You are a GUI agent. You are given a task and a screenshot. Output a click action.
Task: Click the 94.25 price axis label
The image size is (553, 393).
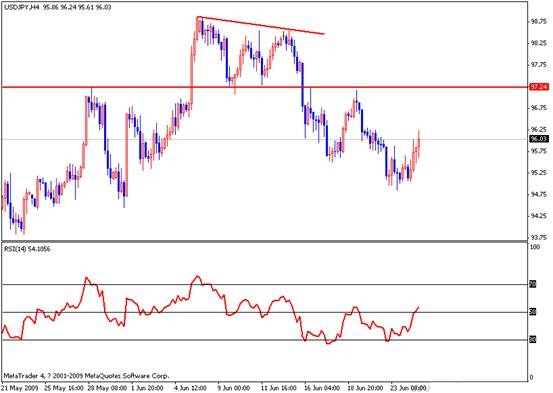pos(539,216)
